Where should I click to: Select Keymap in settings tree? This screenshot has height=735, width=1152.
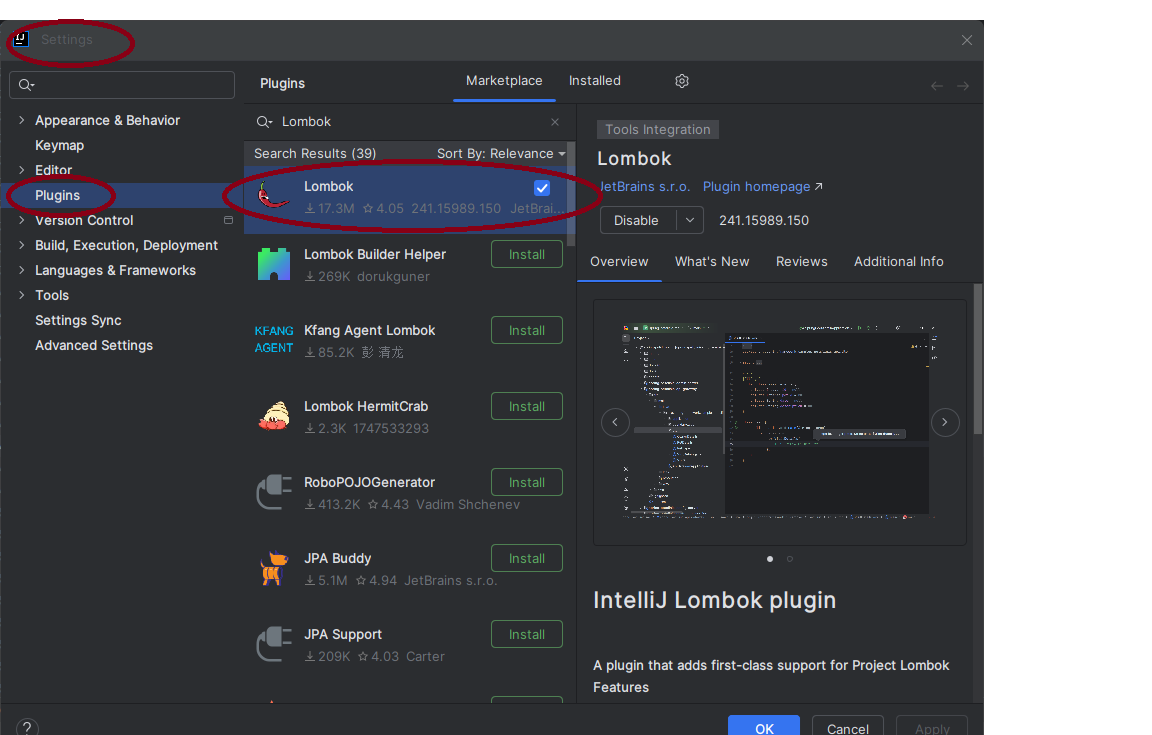click(x=60, y=146)
